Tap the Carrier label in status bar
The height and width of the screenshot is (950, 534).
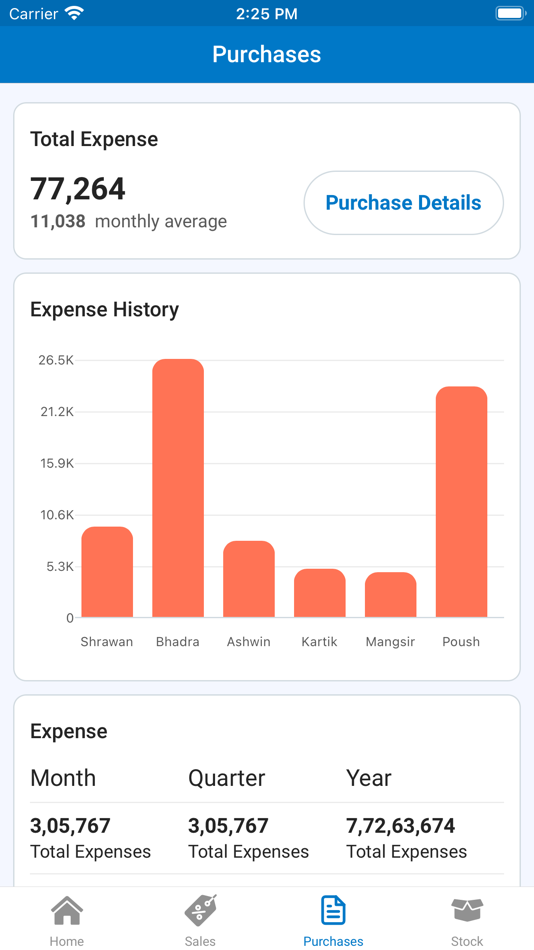point(34,13)
